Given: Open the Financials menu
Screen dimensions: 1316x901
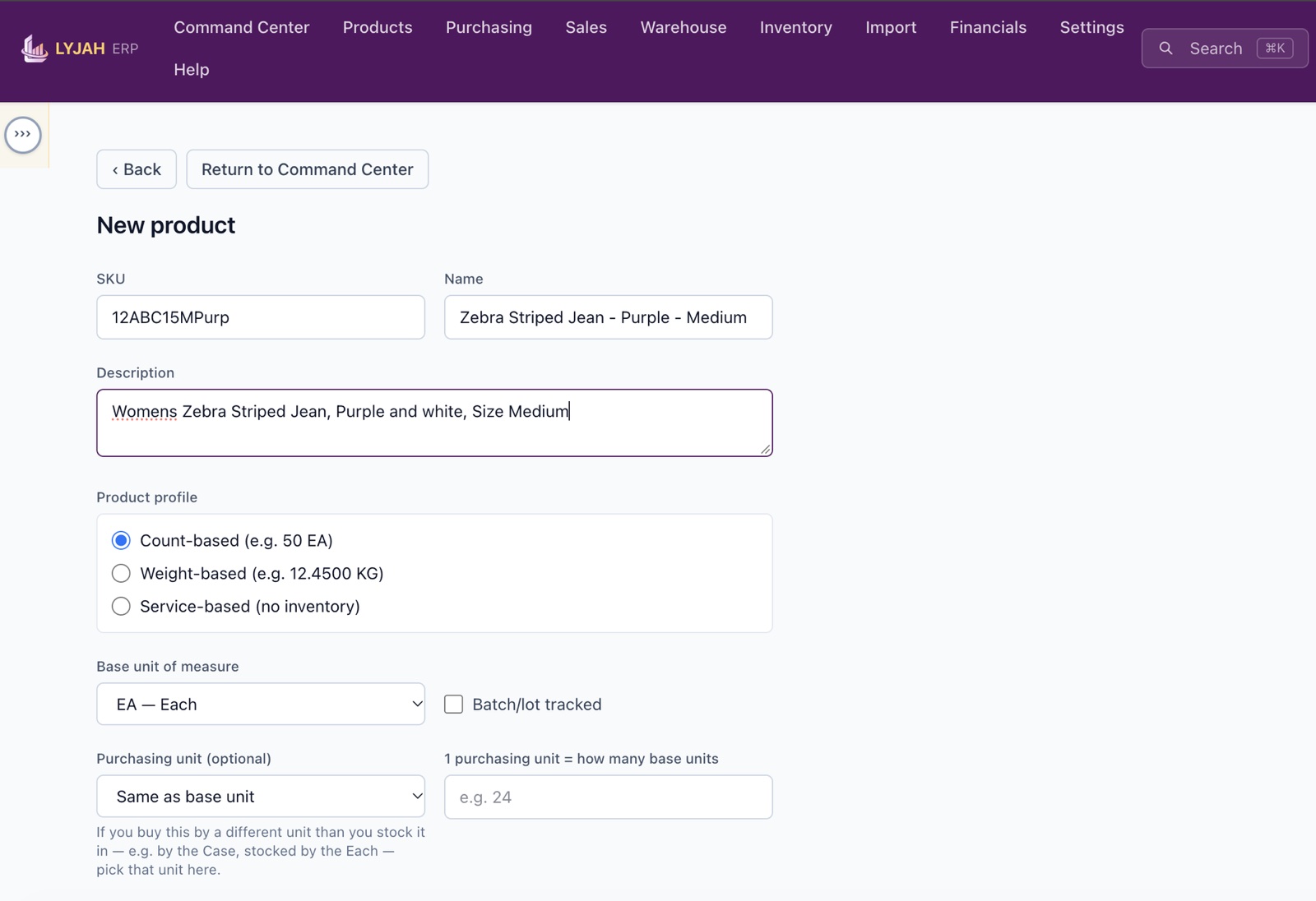Looking at the screenshot, I should [988, 27].
